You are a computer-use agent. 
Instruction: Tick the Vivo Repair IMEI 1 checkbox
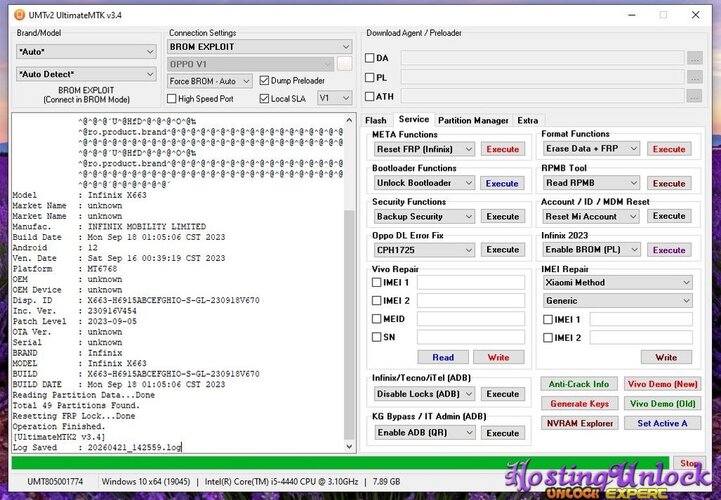[377, 282]
